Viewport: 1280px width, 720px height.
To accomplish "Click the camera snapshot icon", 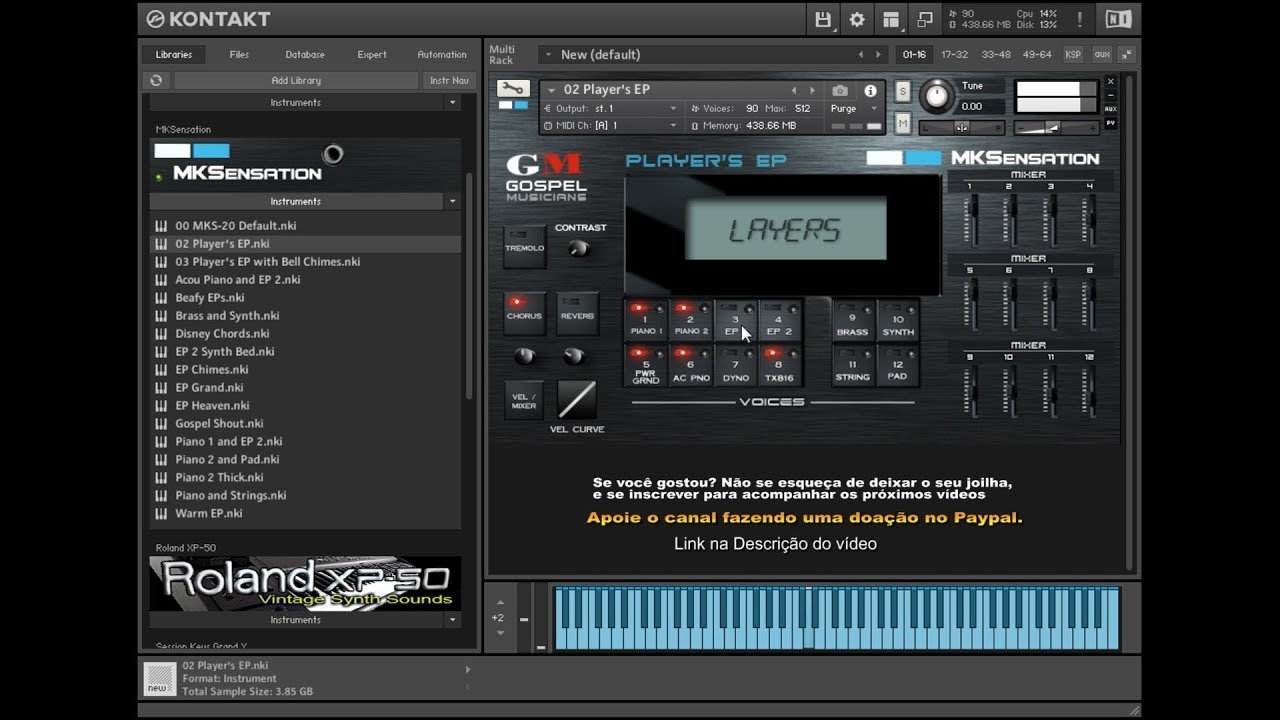I will pyautogui.click(x=840, y=90).
